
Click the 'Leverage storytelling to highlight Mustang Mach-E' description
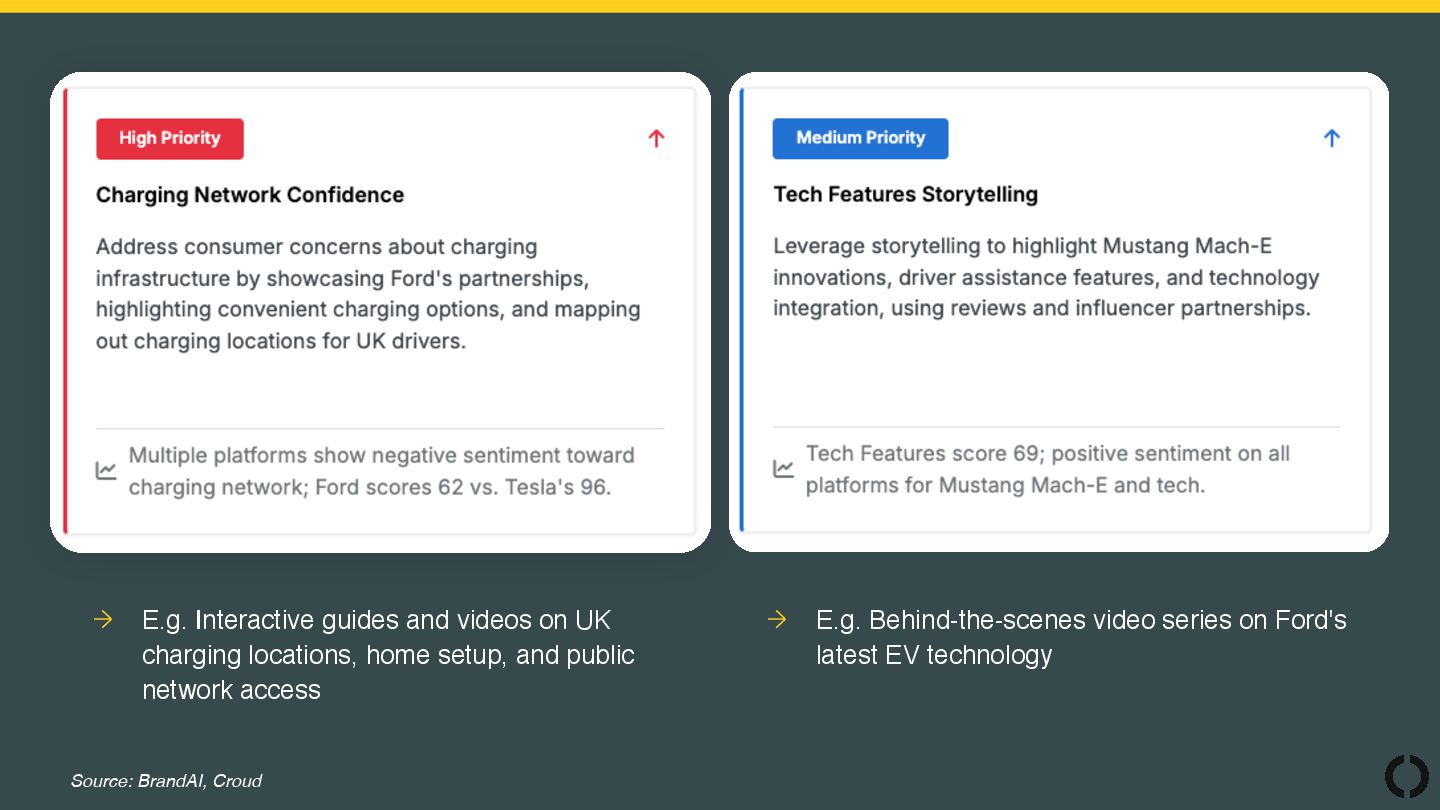tap(1046, 277)
